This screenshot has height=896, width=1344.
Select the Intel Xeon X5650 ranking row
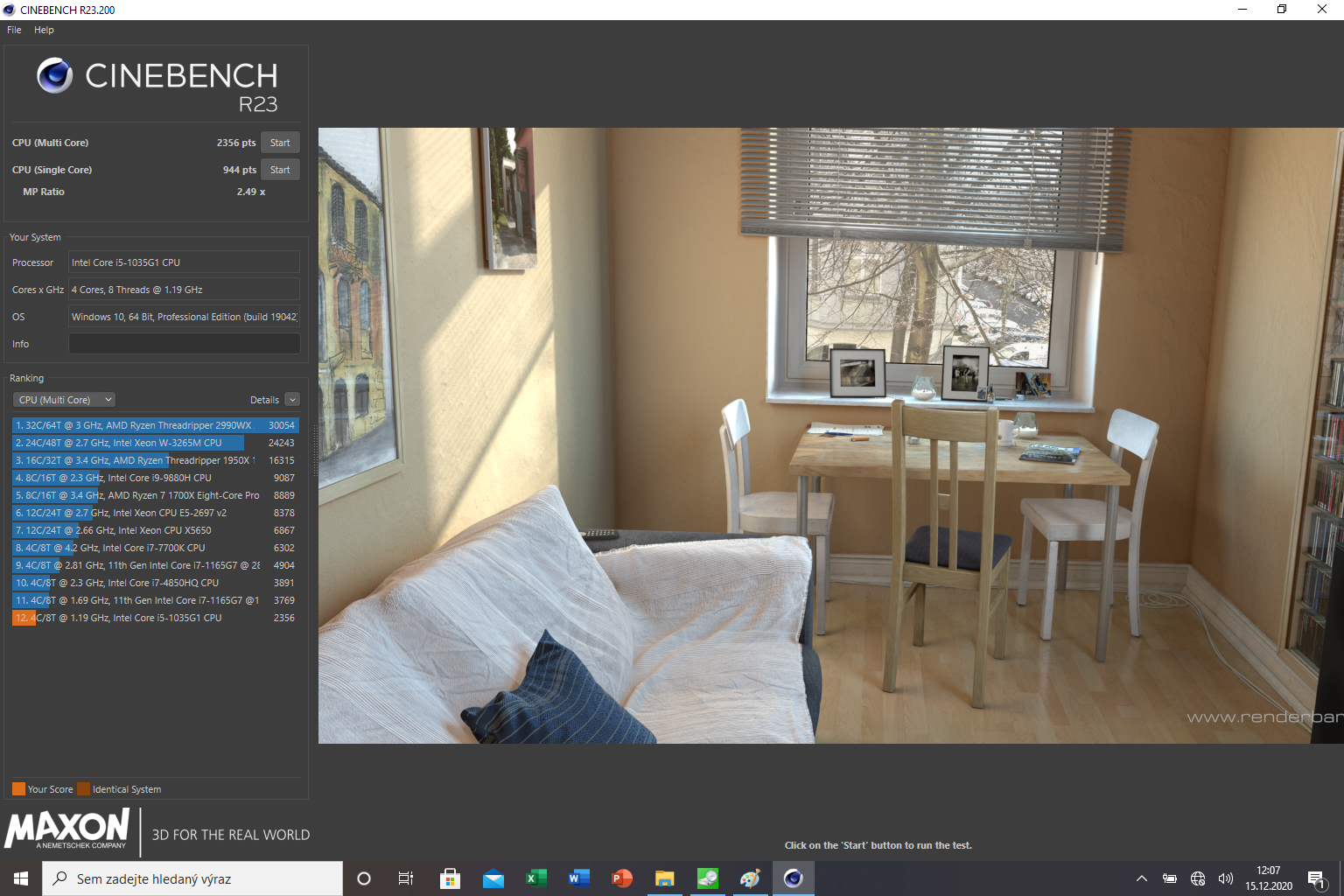[156, 530]
